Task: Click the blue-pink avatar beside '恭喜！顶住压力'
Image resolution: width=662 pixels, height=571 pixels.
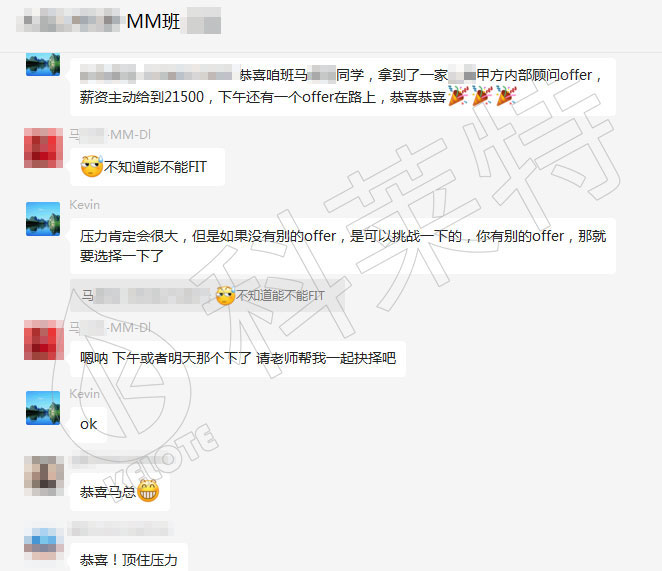Action: point(44,544)
